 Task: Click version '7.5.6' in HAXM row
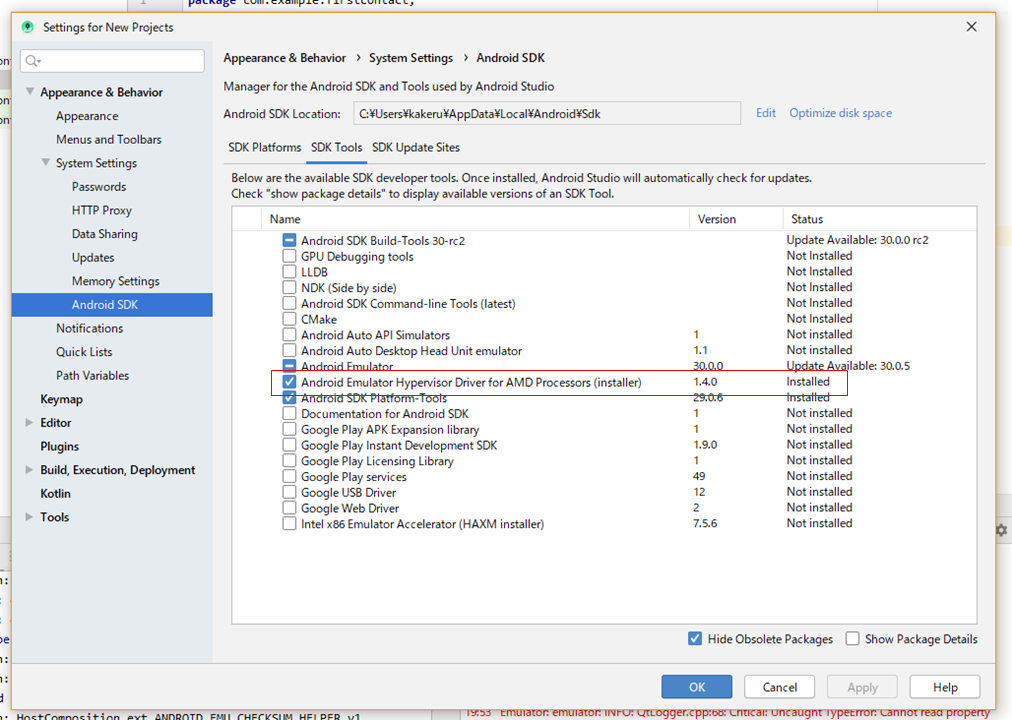click(705, 523)
